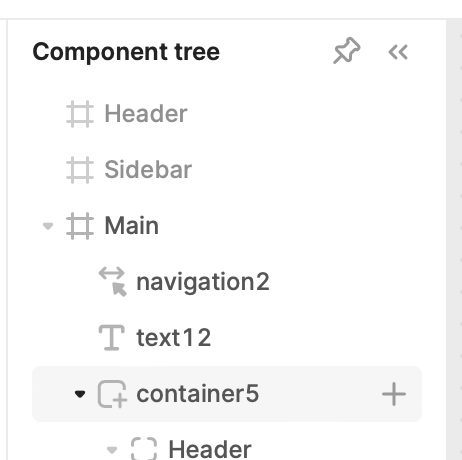Collapse the nested Header node under container5
462x460 pixels.
(x=112, y=450)
